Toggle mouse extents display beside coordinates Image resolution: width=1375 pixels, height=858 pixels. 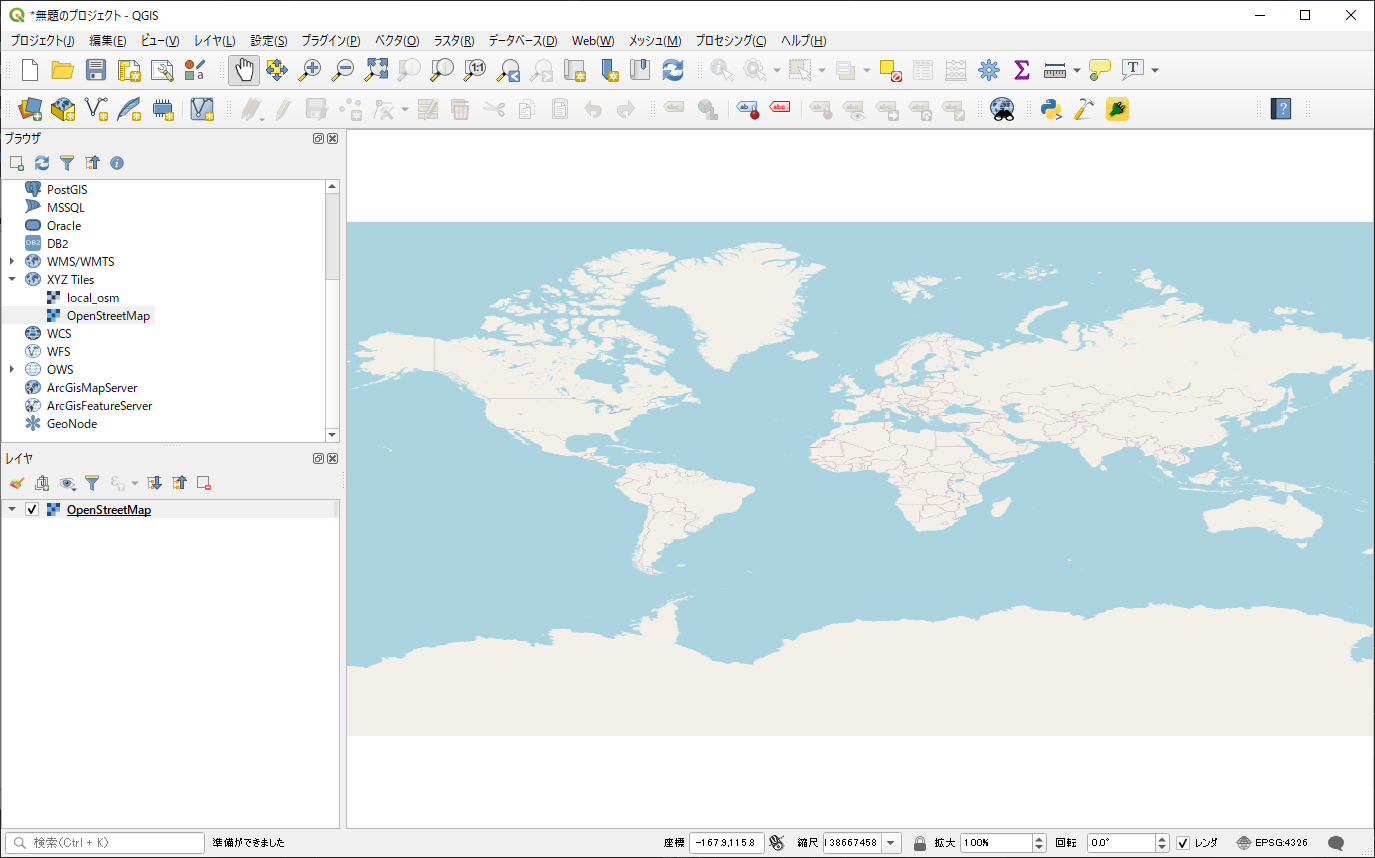[777, 843]
